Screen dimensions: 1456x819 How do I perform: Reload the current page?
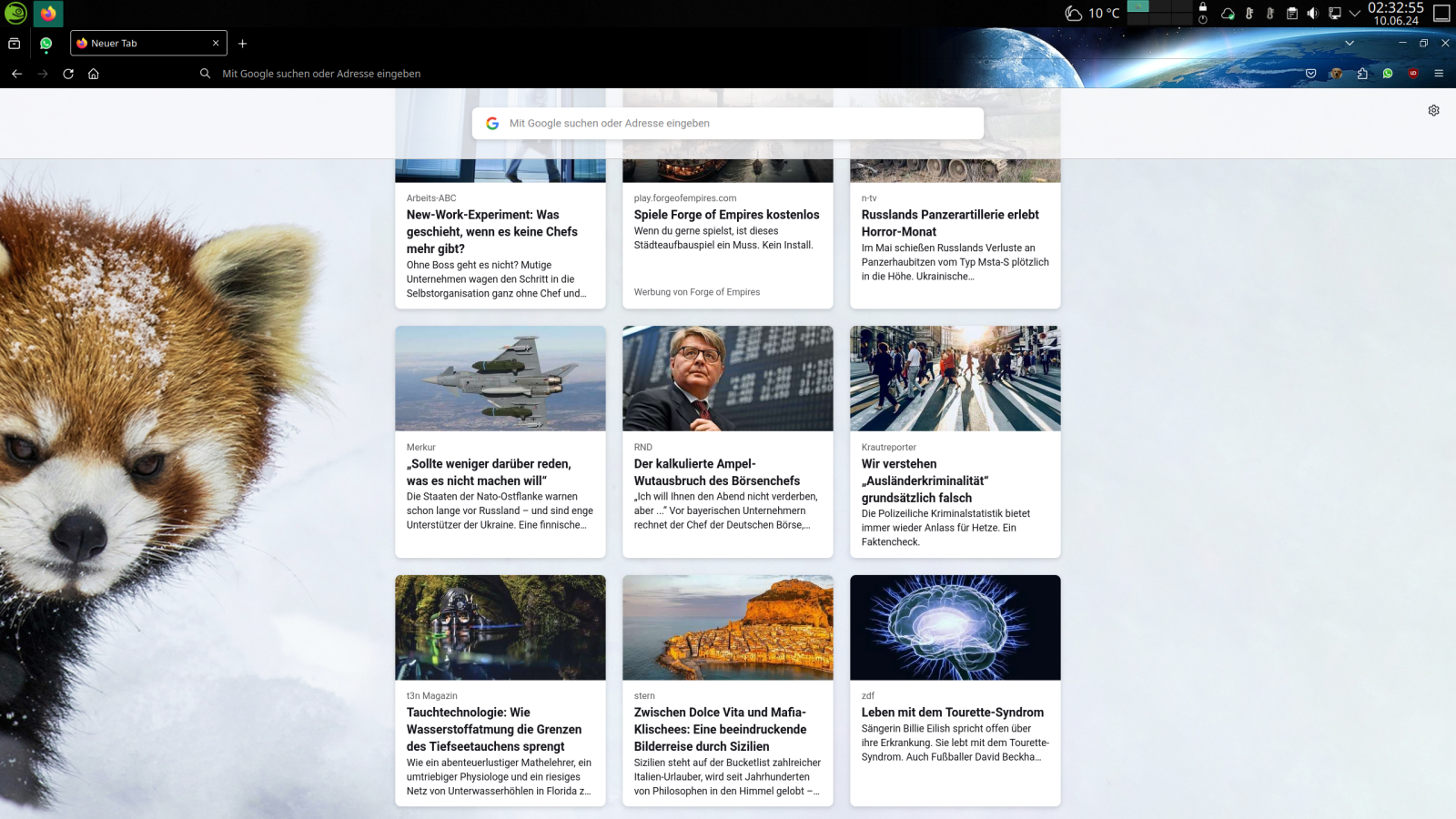click(x=68, y=74)
